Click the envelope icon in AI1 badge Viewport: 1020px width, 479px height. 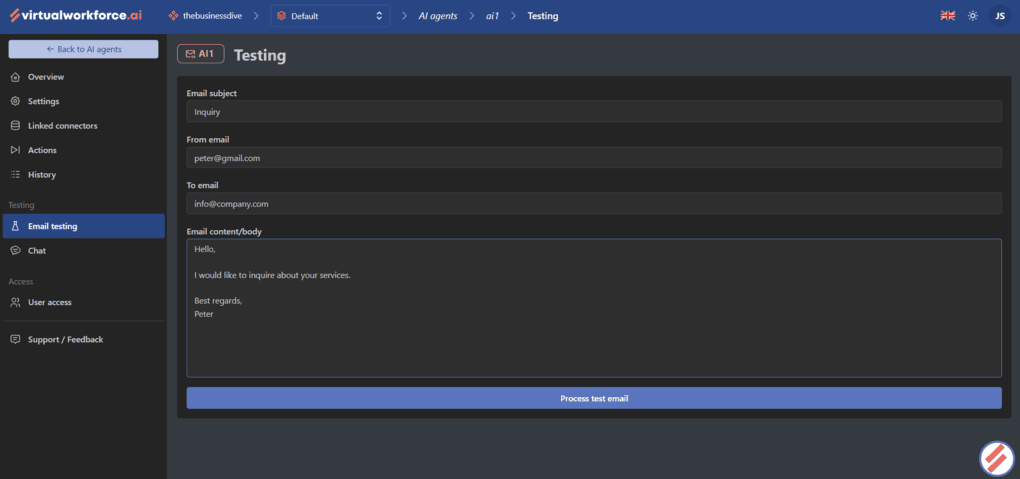190,54
